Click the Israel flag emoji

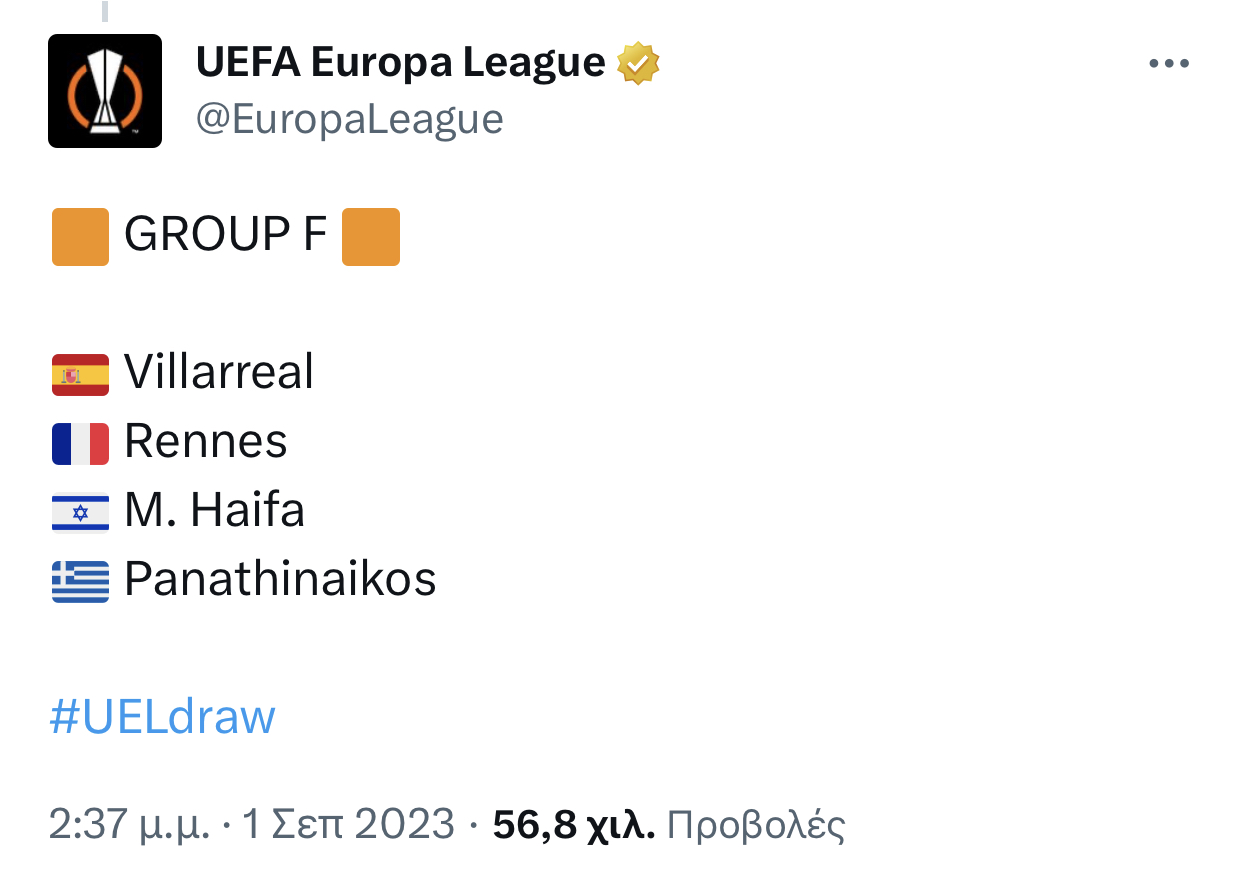80,512
